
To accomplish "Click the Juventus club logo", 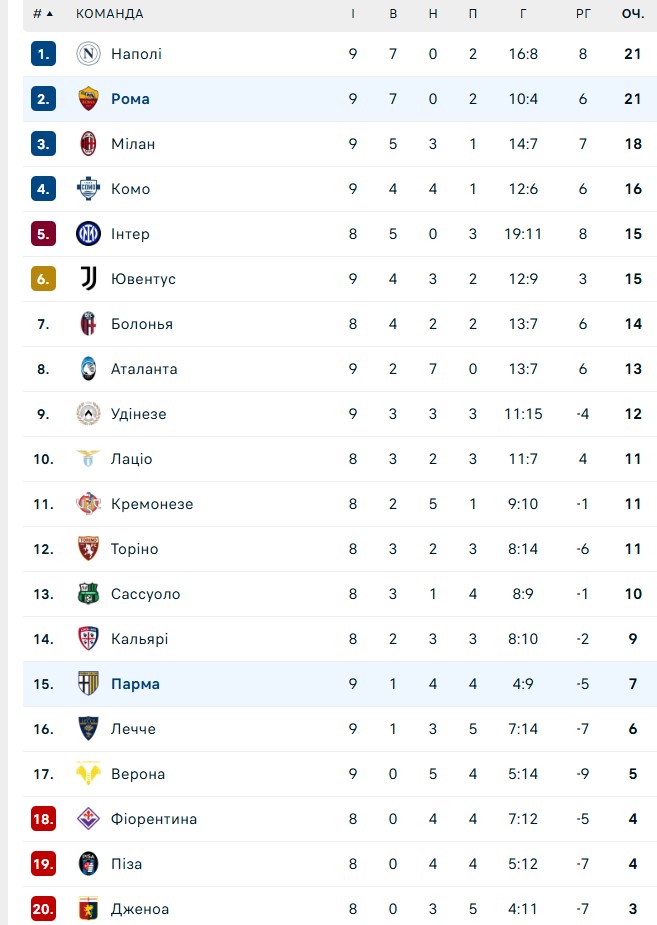I will click(x=89, y=279).
